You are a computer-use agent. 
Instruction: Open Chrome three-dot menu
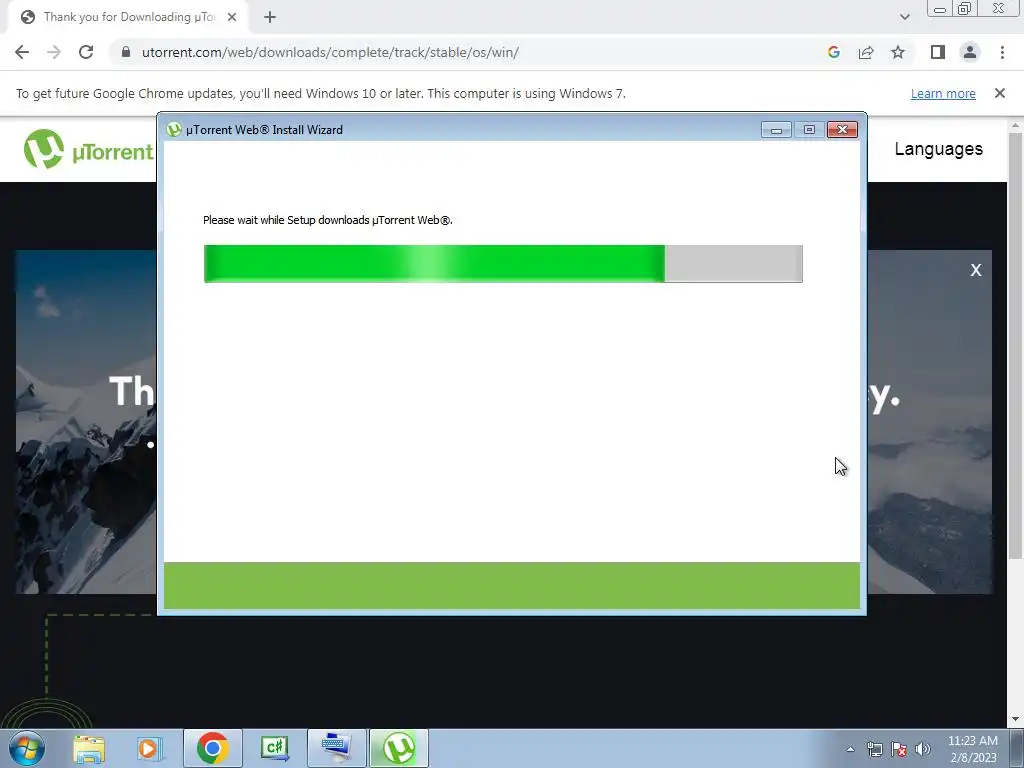(x=1002, y=52)
